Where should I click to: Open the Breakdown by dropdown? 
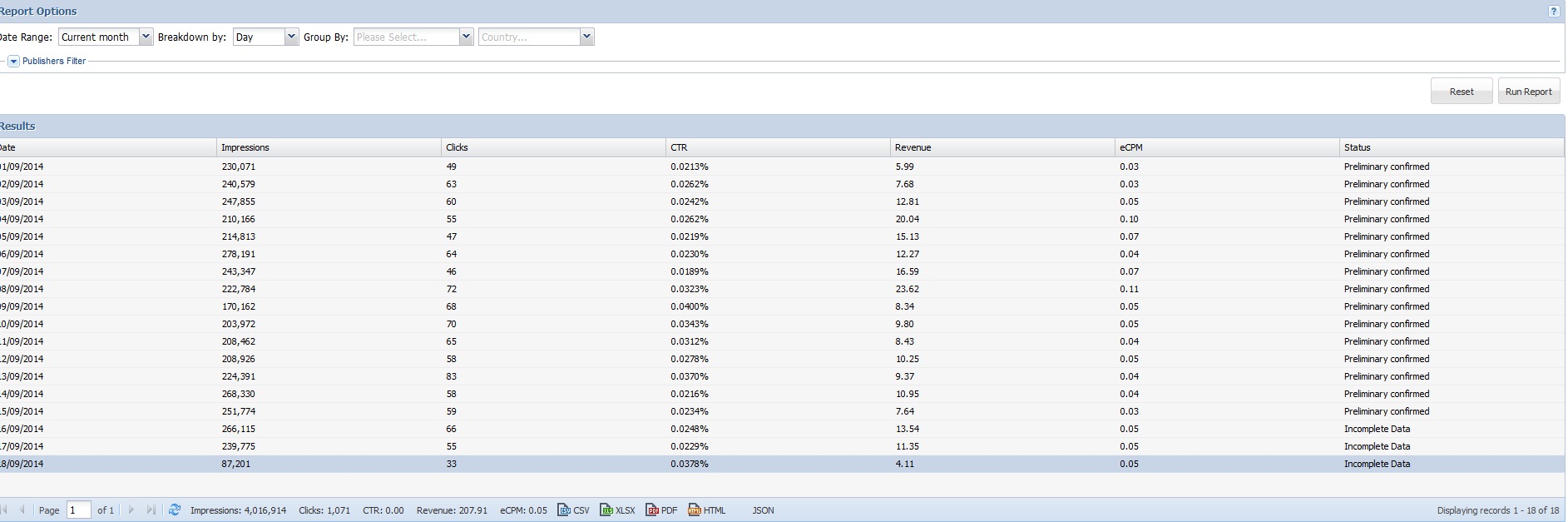click(291, 37)
